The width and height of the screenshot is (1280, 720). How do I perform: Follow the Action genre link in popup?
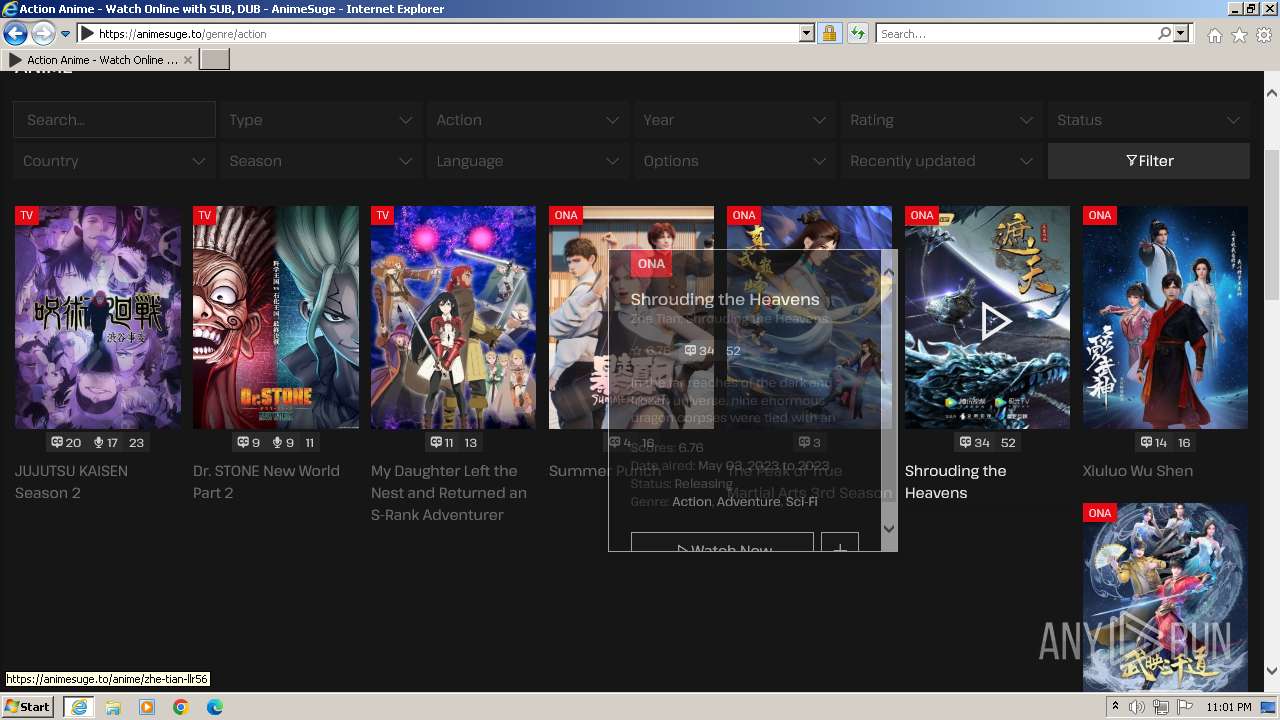pos(692,501)
